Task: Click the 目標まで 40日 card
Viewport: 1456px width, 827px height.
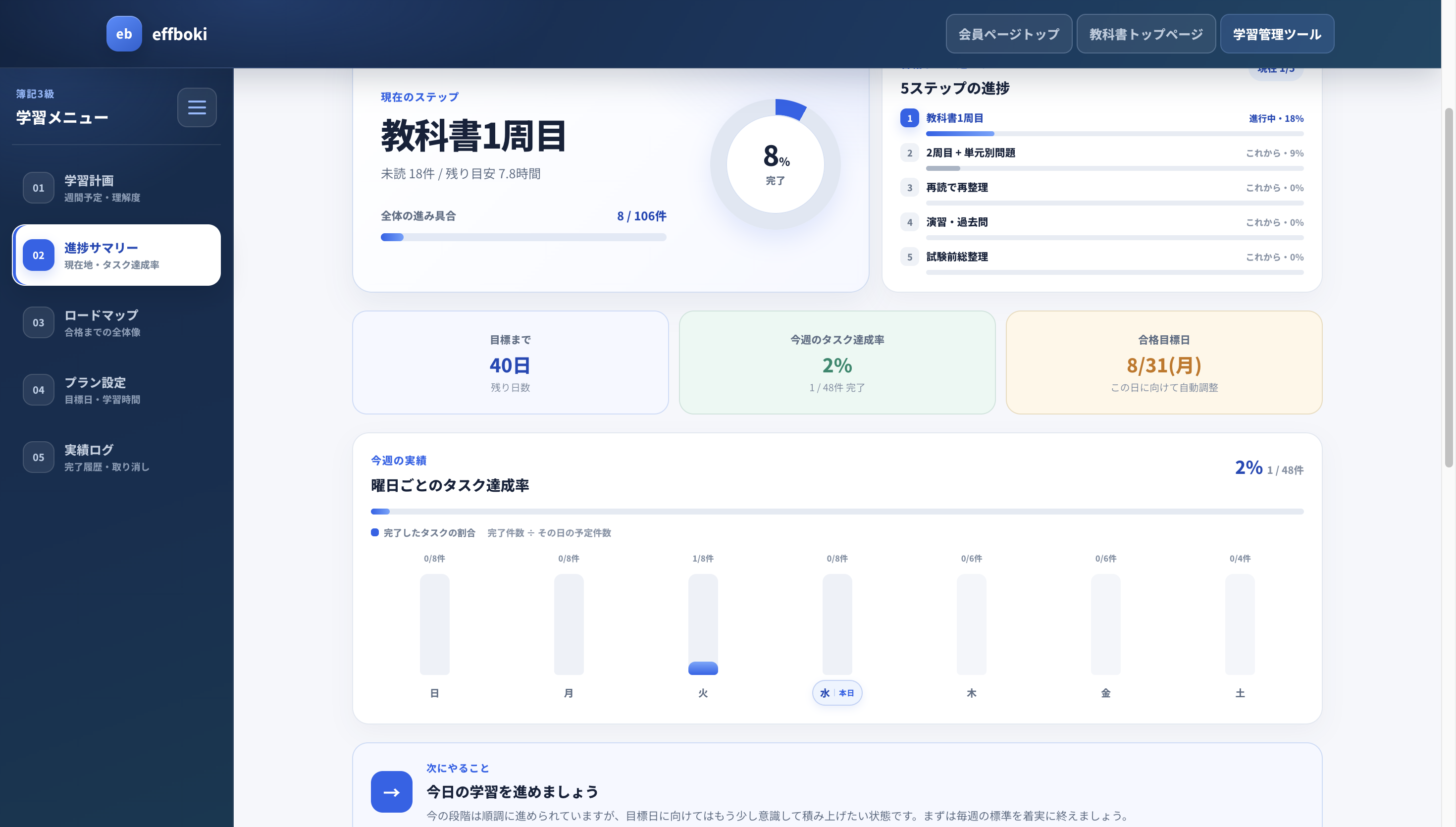Action: [x=510, y=362]
